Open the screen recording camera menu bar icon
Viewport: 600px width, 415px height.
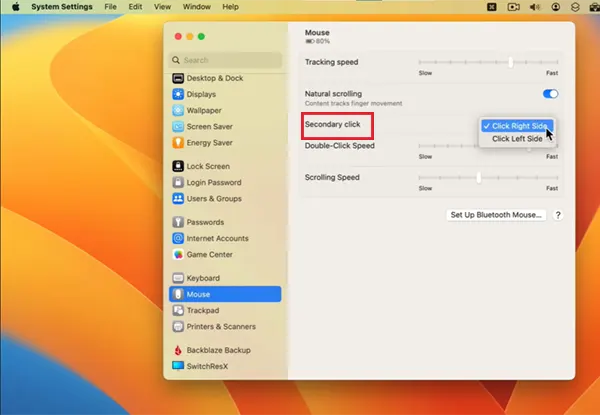coord(513,7)
